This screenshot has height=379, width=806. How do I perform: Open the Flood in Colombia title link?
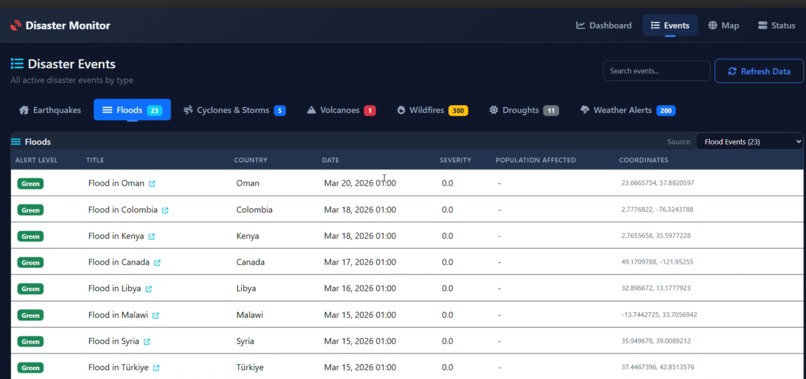pos(123,210)
